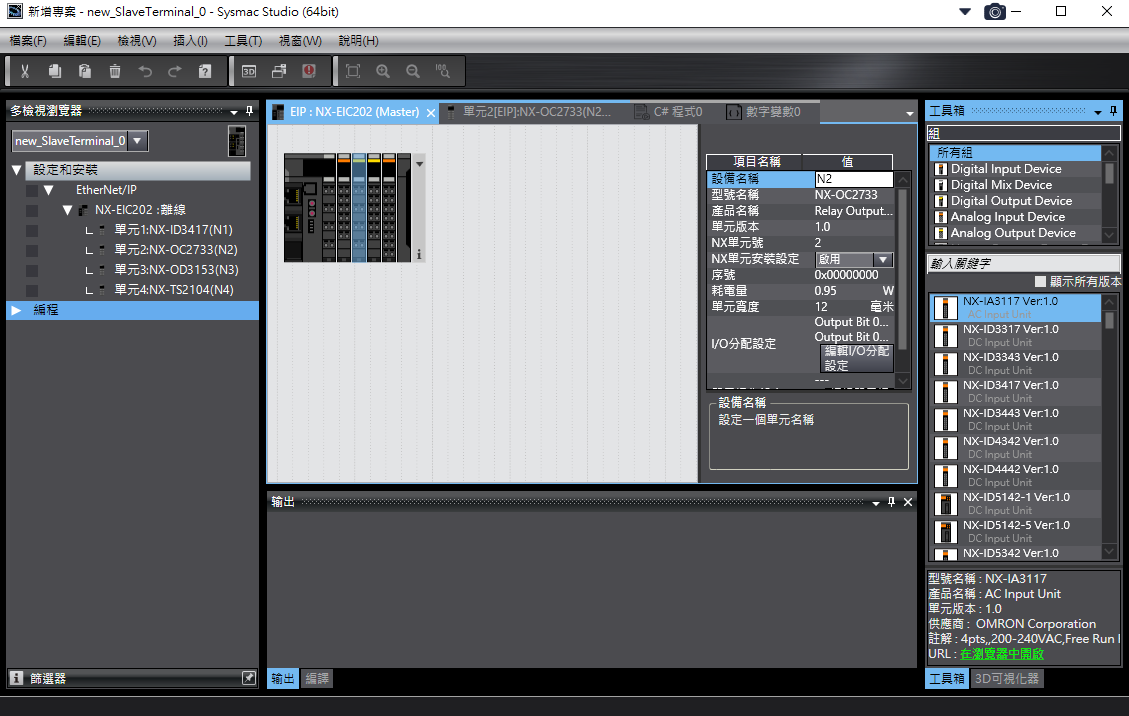This screenshot has width=1129, height=716.
Task: Open the 在瀏覽器中開啟 link
Action: point(1002,654)
